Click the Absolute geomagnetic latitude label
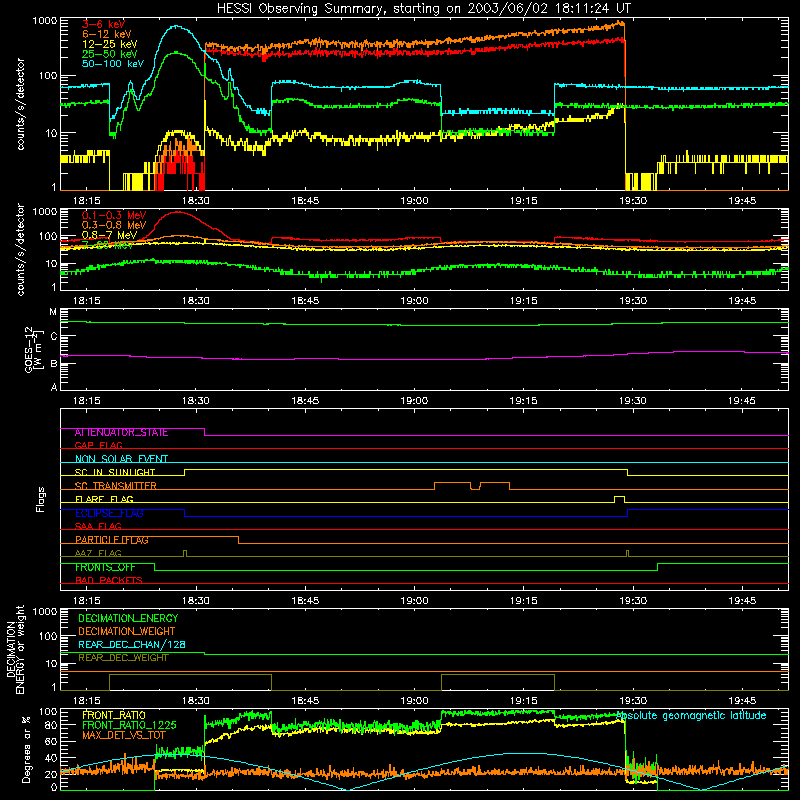Image resolution: width=800 pixels, height=800 pixels. pos(691,715)
